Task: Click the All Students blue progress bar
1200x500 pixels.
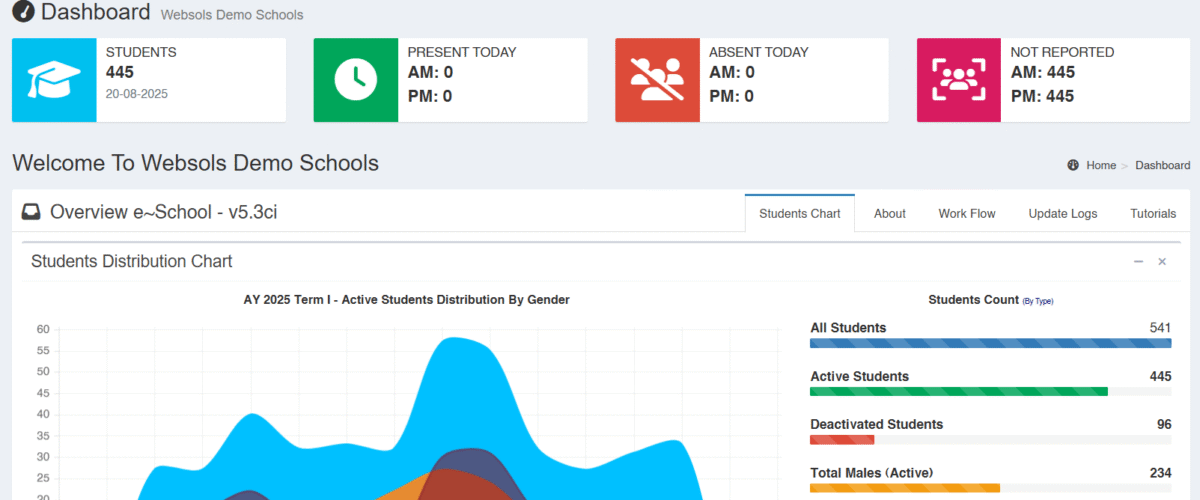Action: [990, 344]
